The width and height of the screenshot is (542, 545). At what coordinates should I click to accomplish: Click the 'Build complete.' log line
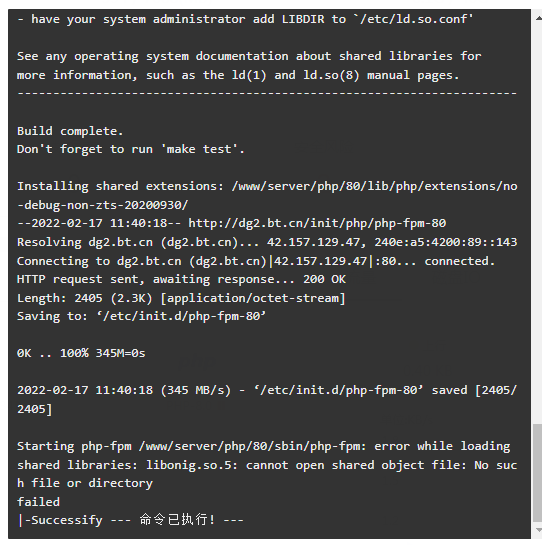click(70, 131)
